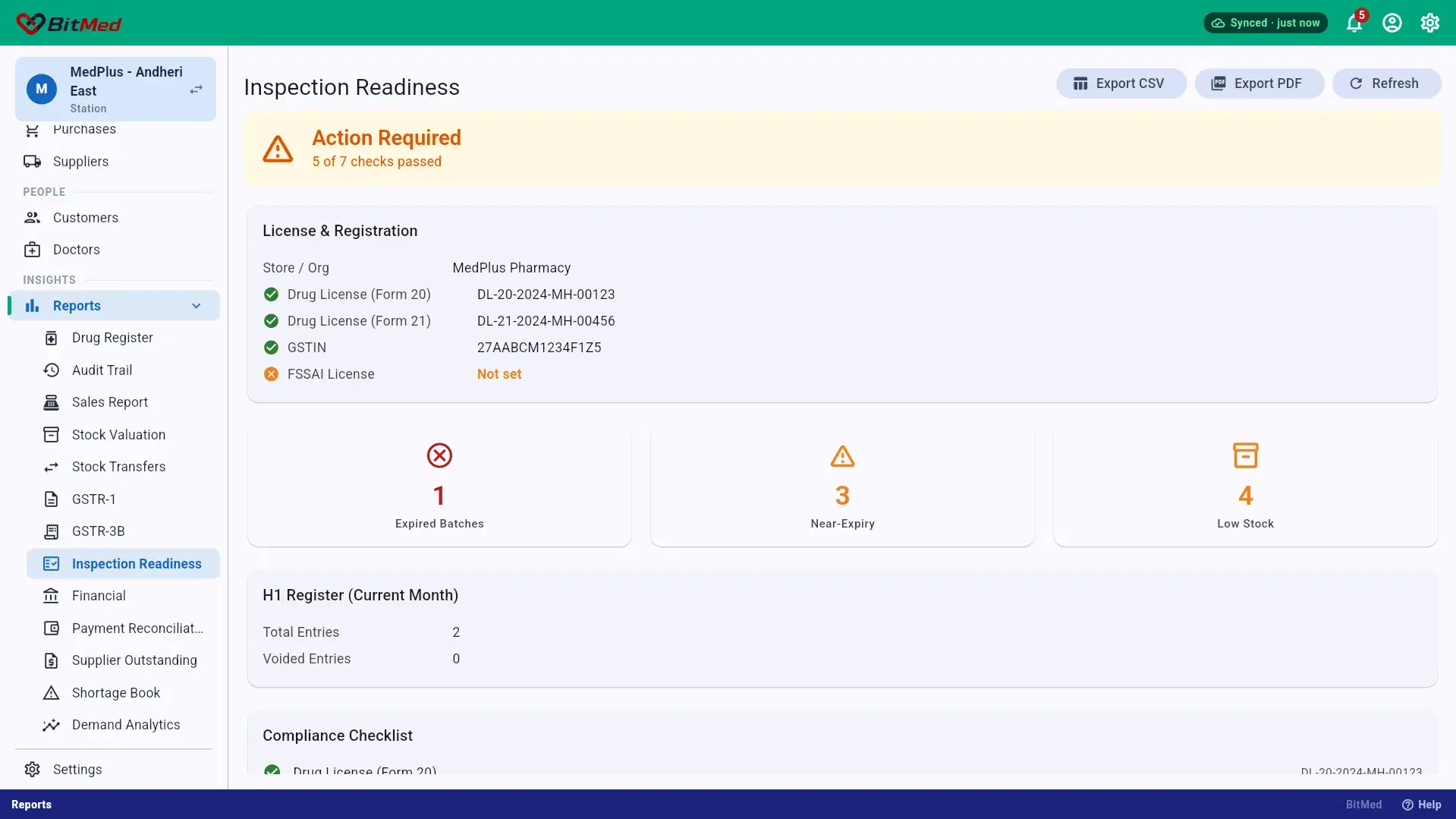Viewport: 1456px width, 819px height.
Task: Open the Drug Register report
Action: point(123,338)
